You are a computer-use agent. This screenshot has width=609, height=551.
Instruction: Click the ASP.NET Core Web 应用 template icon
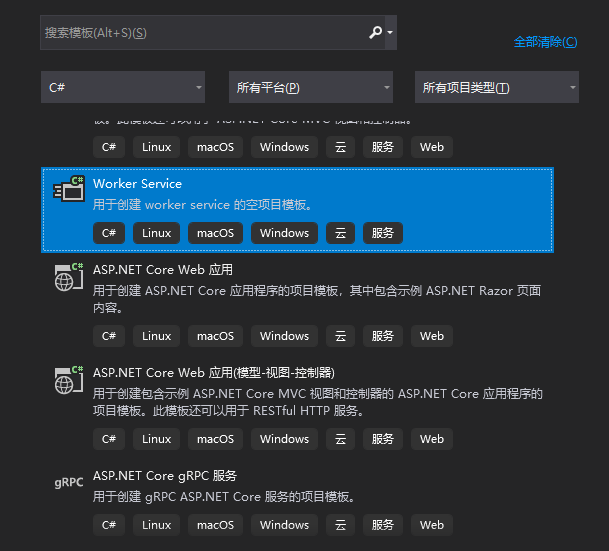tap(69, 276)
